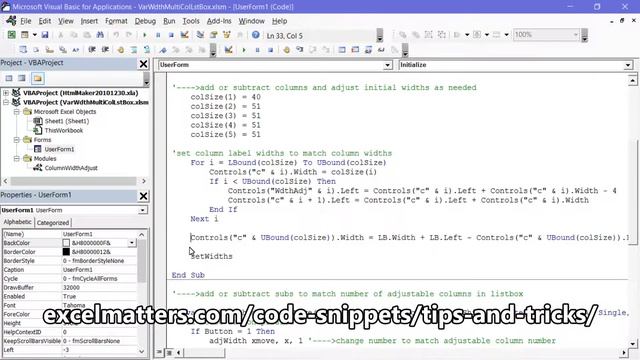Viewport: 640px width, 360px height.
Task: Select Sheet1 (Sheet1) in project tree
Action: click(67, 121)
